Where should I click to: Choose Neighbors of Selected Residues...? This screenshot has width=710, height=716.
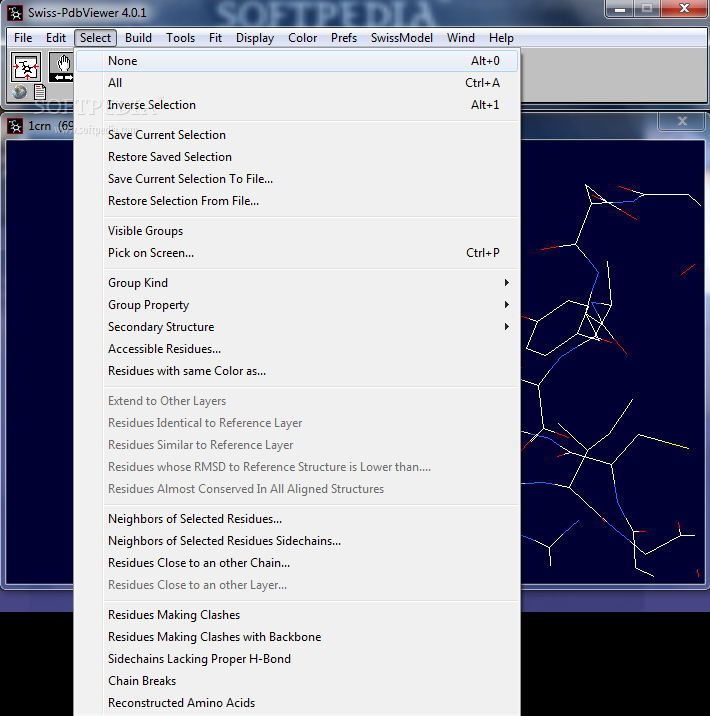click(x=297, y=518)
